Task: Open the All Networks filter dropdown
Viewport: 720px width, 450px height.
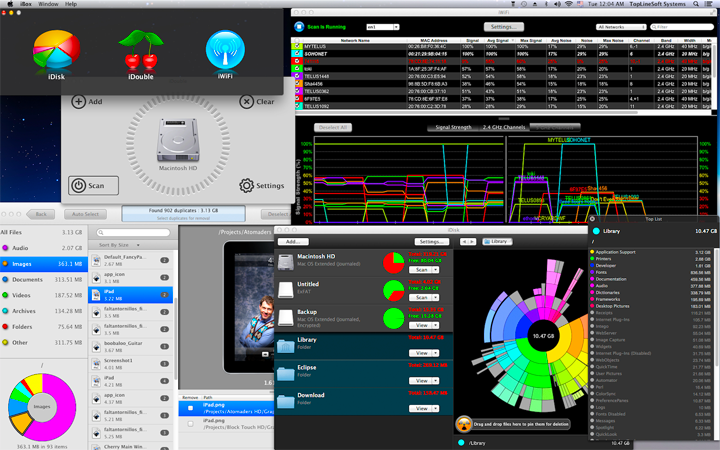Action: [x=621, y=27]
